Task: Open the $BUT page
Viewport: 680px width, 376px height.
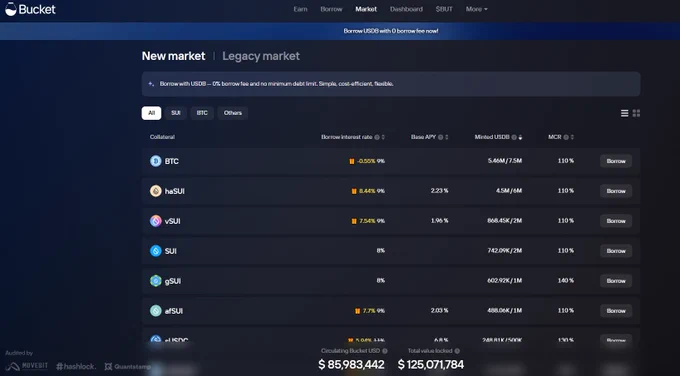Action: [x=444, y=9]
